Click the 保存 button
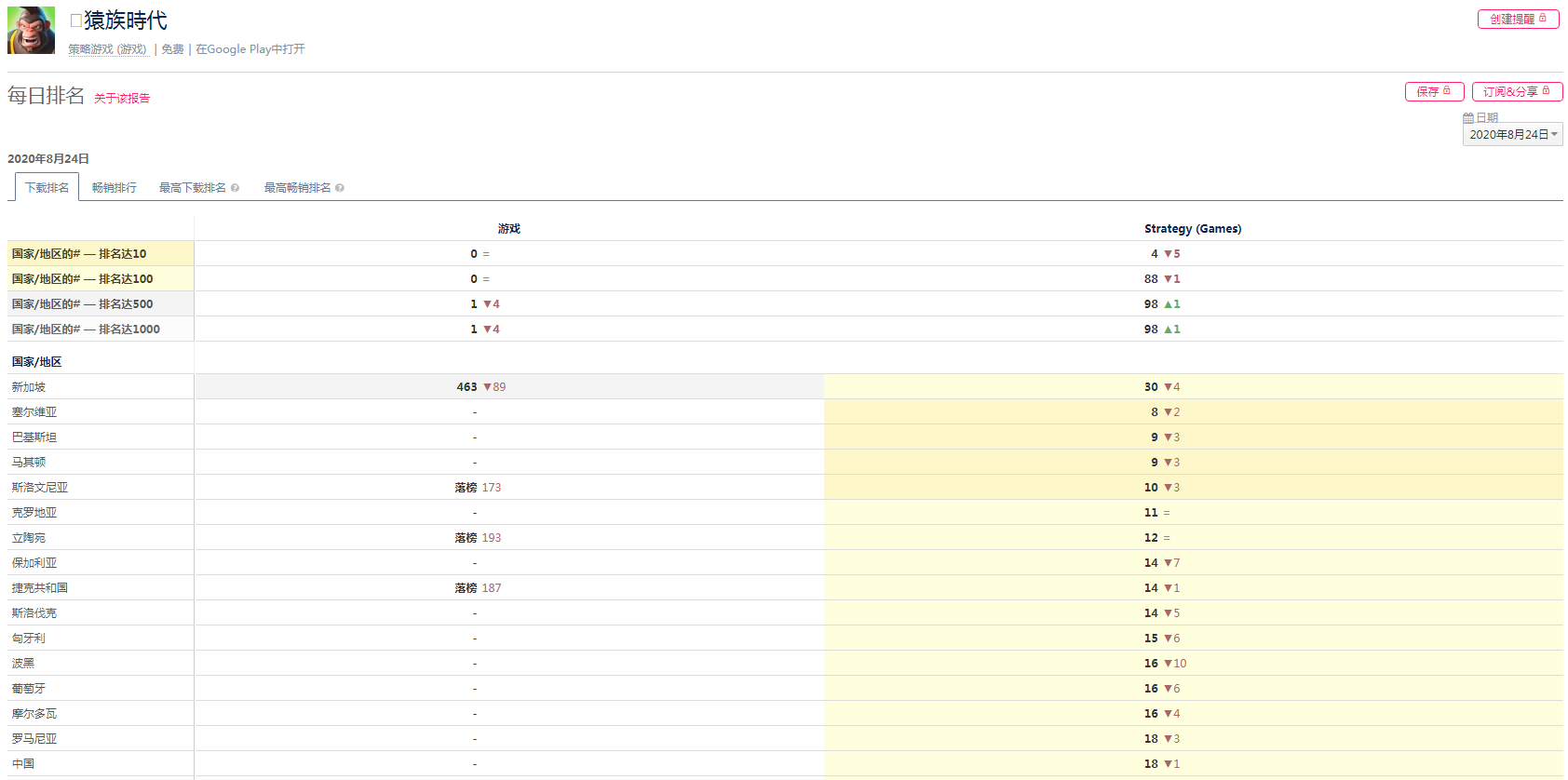Image resolution: width=1568 pixels, height=780 pixels. (x=1434, y=91)
